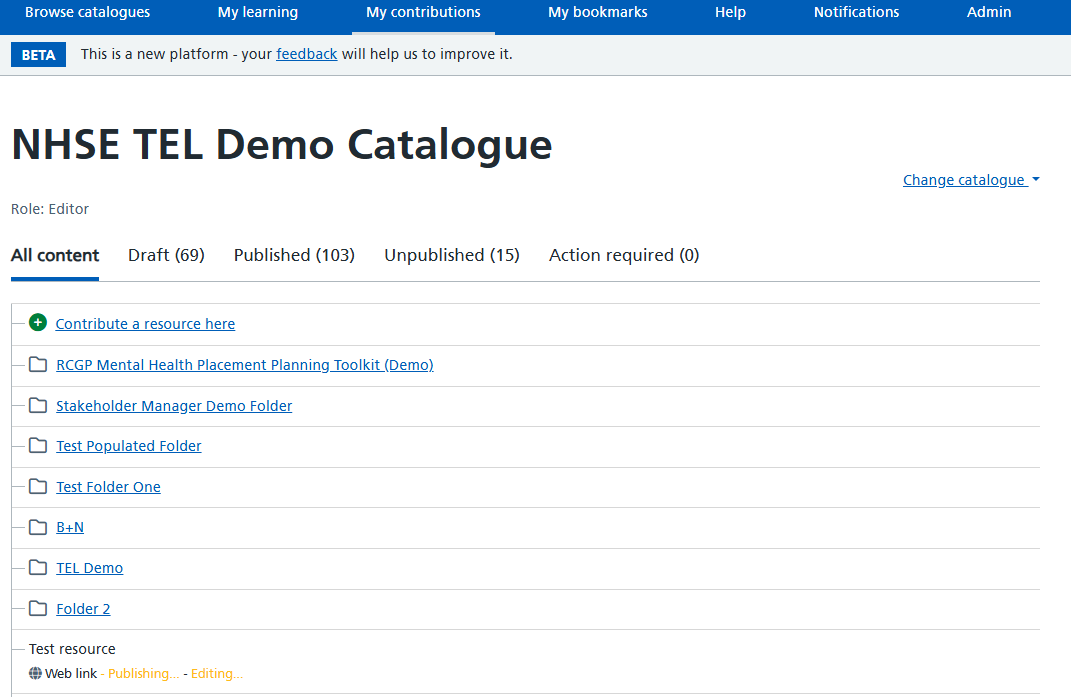
Task: Click folder icon beside Stakeholder Manager Demo Folder
Action: point(38,405)
